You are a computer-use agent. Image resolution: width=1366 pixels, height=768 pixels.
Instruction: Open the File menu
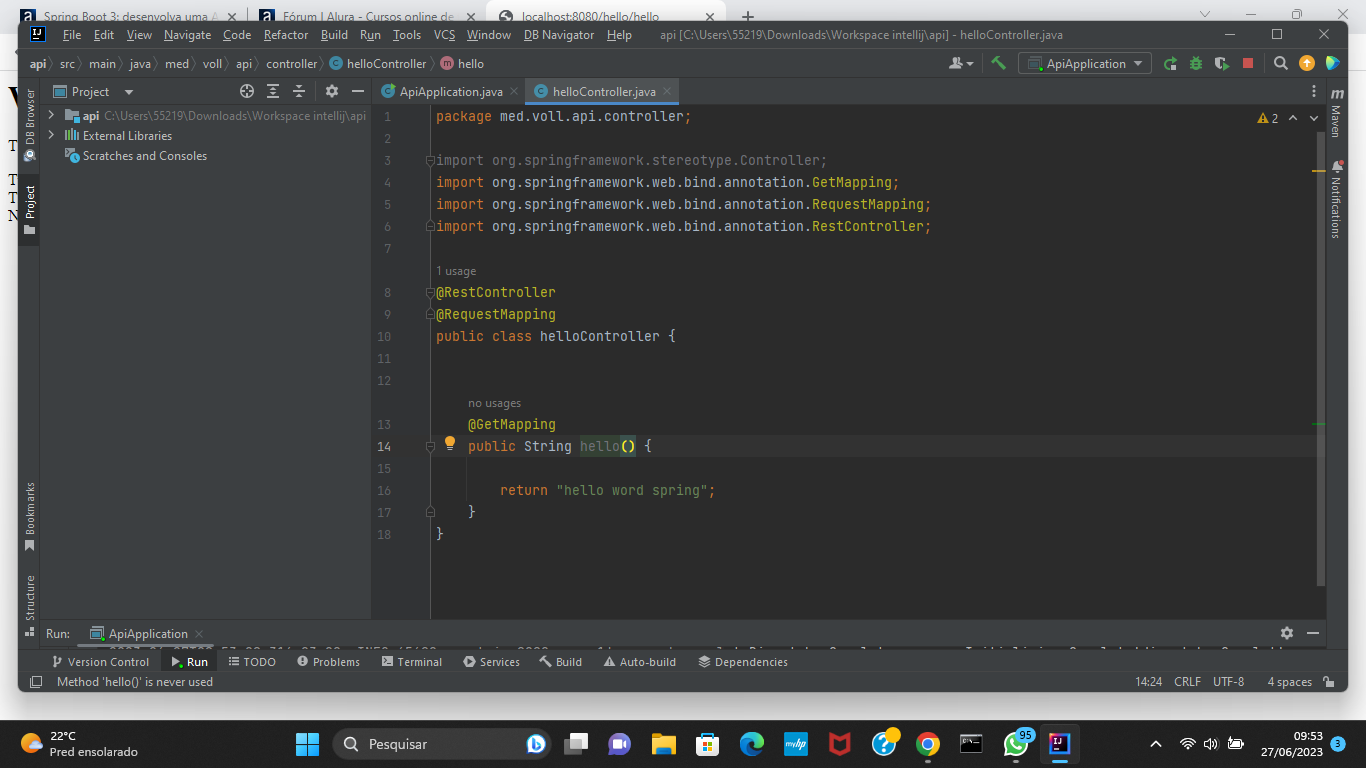pyautogui.click(x=72, y=34)
